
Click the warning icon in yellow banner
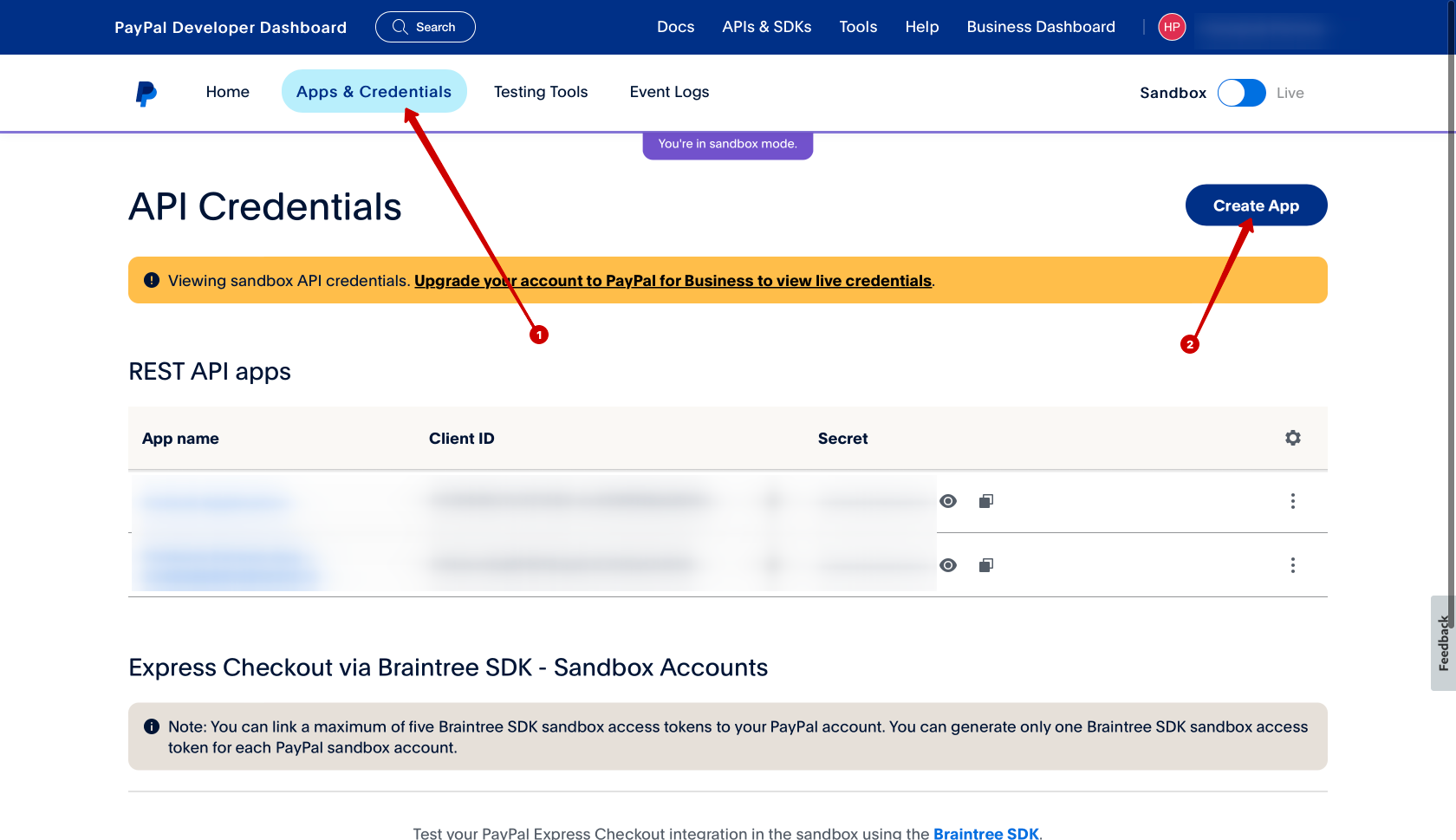152,280
